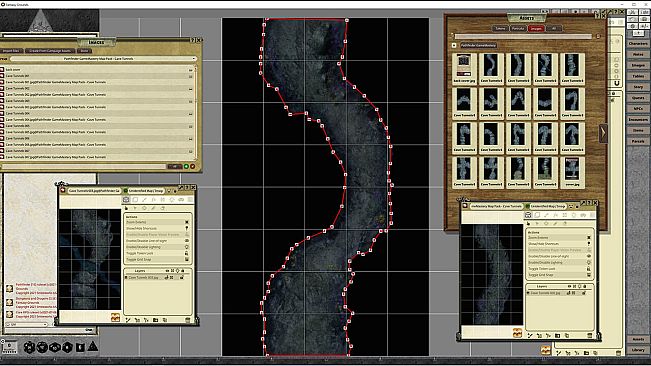The image size is (651, 366).
Task: Select the Cave Tunnels 003.jpg layer name
Action: click(x=144, y=277)
